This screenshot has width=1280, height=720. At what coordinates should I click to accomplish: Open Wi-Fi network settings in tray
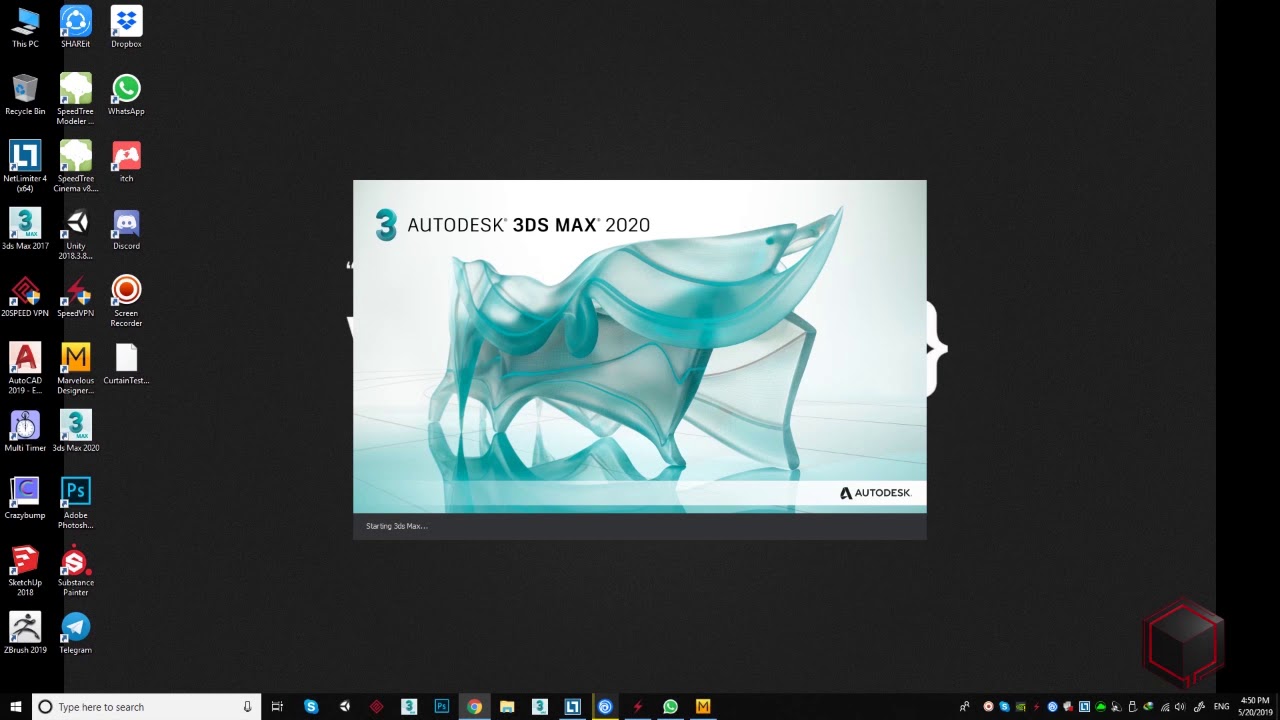coord(1165,707)
